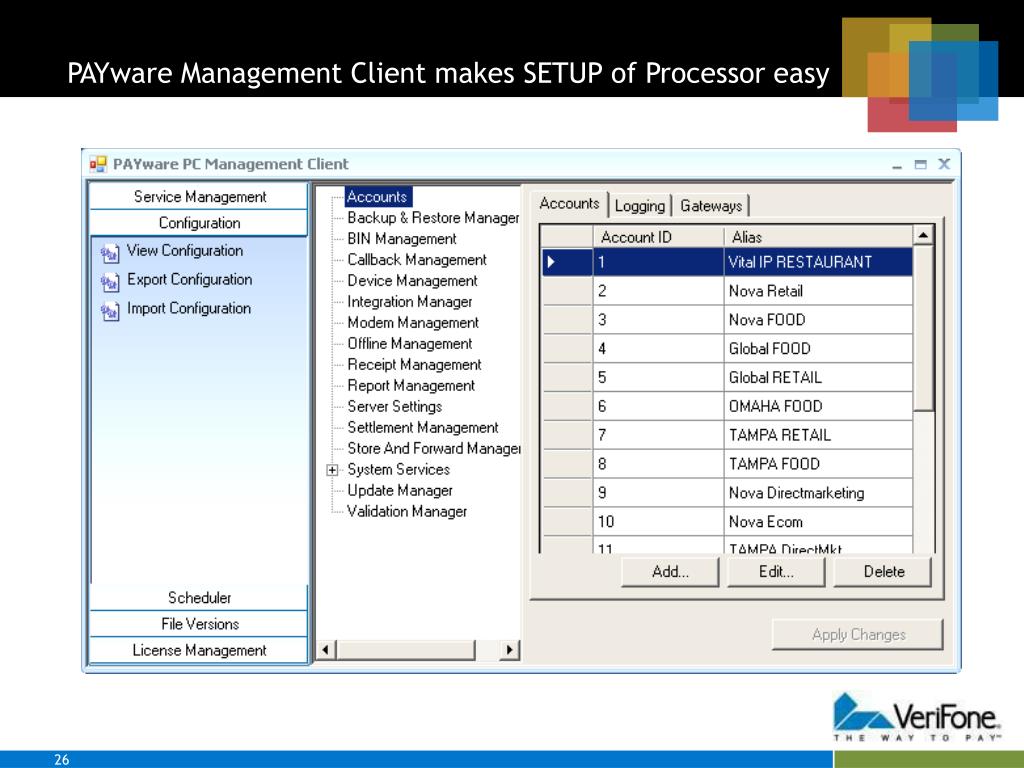This screenshot has height=768, width=1024.
Task: Click the tree's scroll-right arrow
Action: [510, 650]
